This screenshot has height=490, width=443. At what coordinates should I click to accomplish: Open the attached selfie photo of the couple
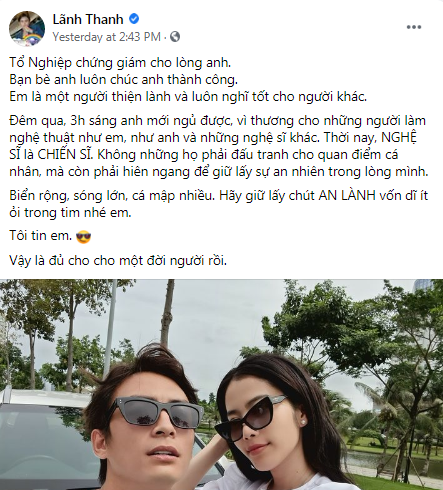pyautogui.click(x=221, y=384)
